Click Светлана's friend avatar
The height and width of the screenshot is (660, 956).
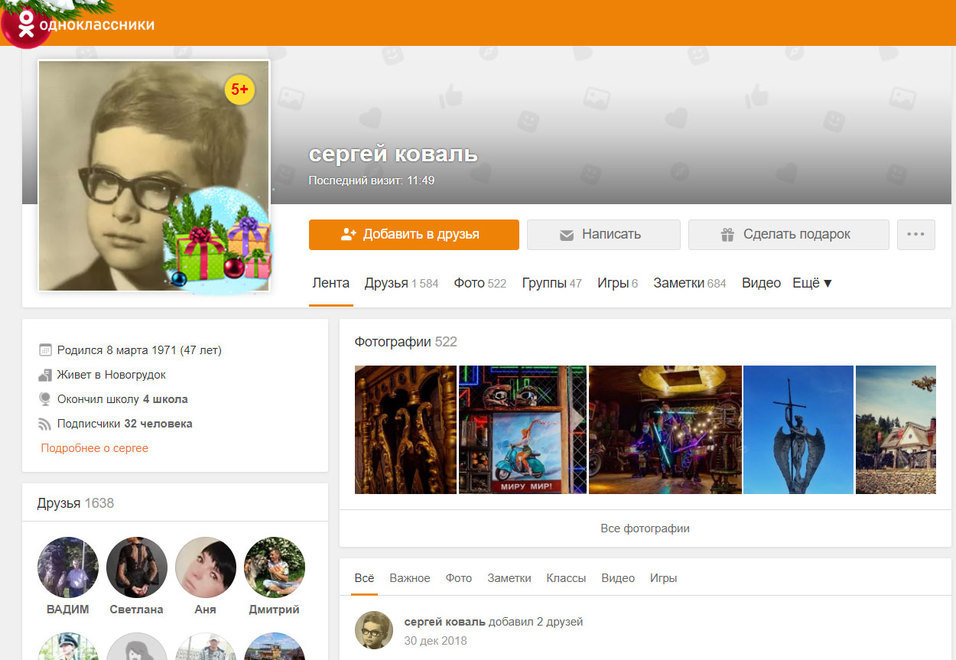click(x=137, y=568)
